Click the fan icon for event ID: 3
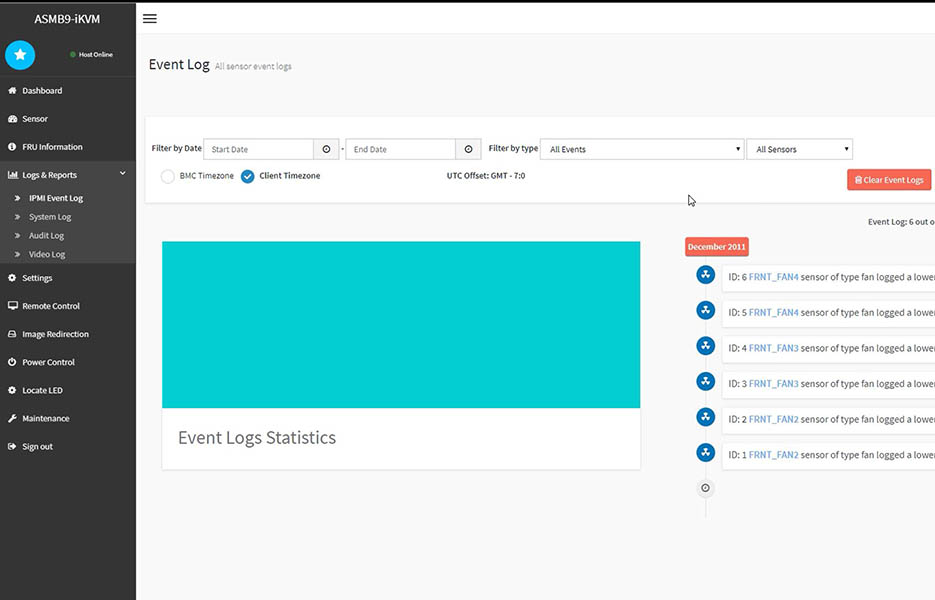The image size is (935, 600). (705, 381)
